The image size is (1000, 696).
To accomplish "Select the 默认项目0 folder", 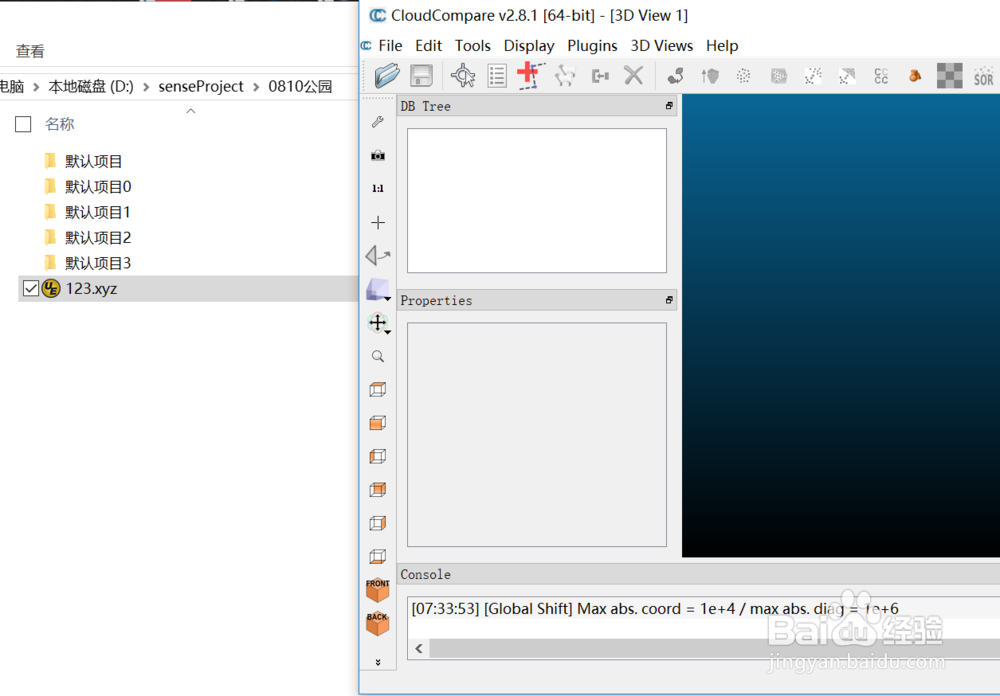I will (x=98, y=187).
